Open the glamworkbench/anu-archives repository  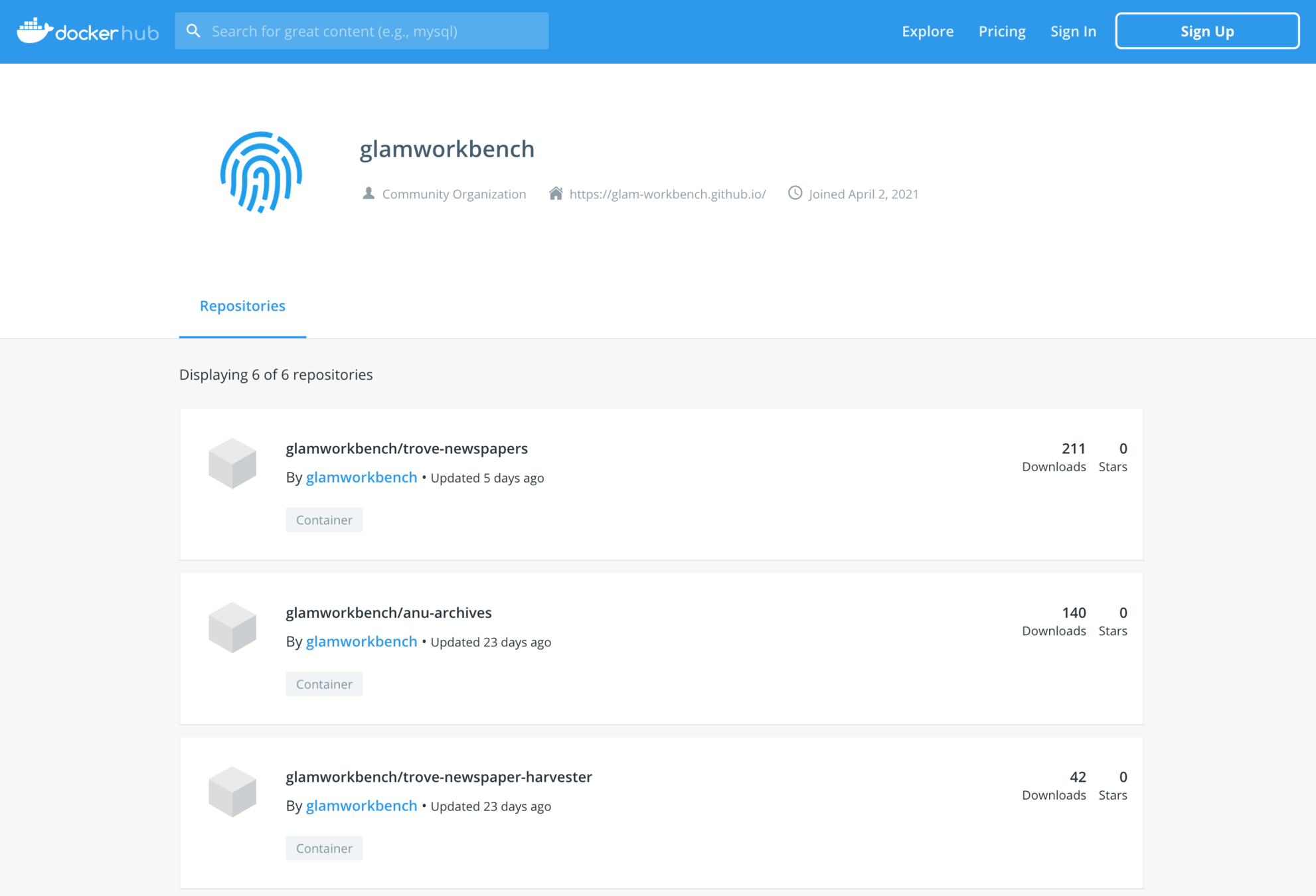point(388,613)
